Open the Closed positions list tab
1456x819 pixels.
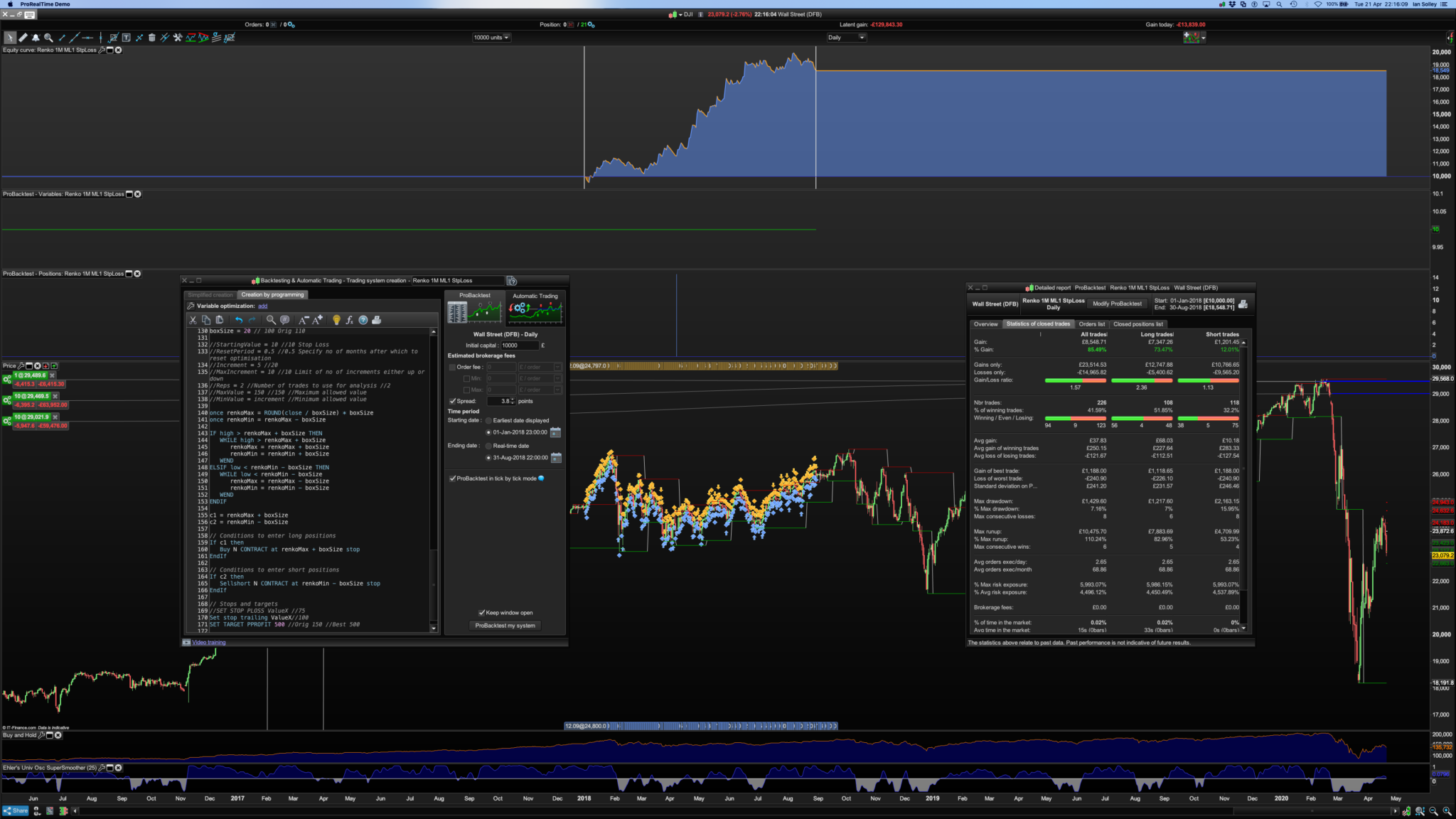[x=1137, y=324]
